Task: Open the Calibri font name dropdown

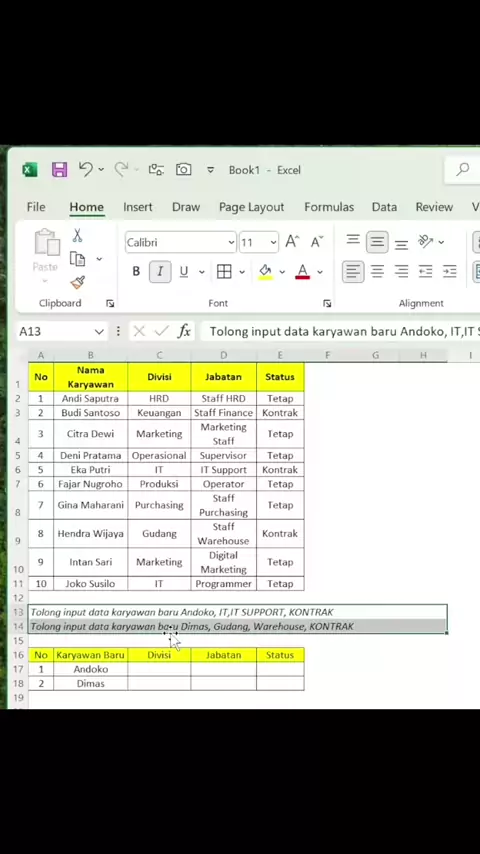Action: click(x=232, y=242)
